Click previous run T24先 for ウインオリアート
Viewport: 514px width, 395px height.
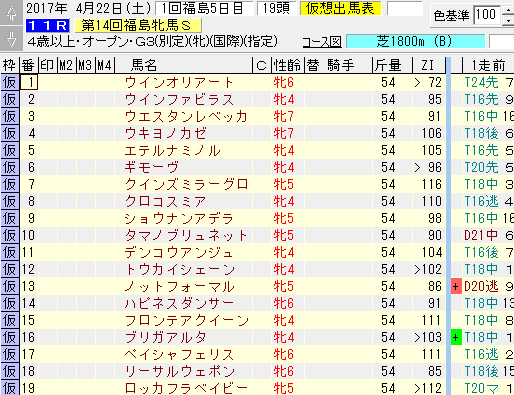point(481,82)
